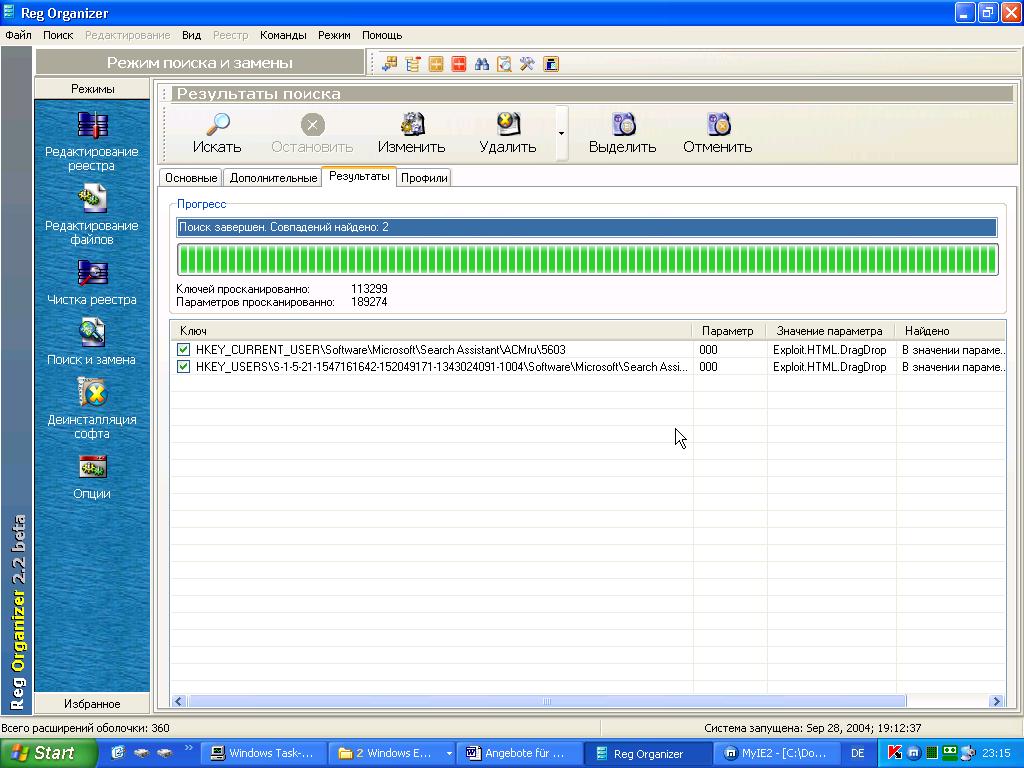The image size is (1024, 768).
Task: Click the Kaspersky red K tray icon
Action: coord(895,753)
